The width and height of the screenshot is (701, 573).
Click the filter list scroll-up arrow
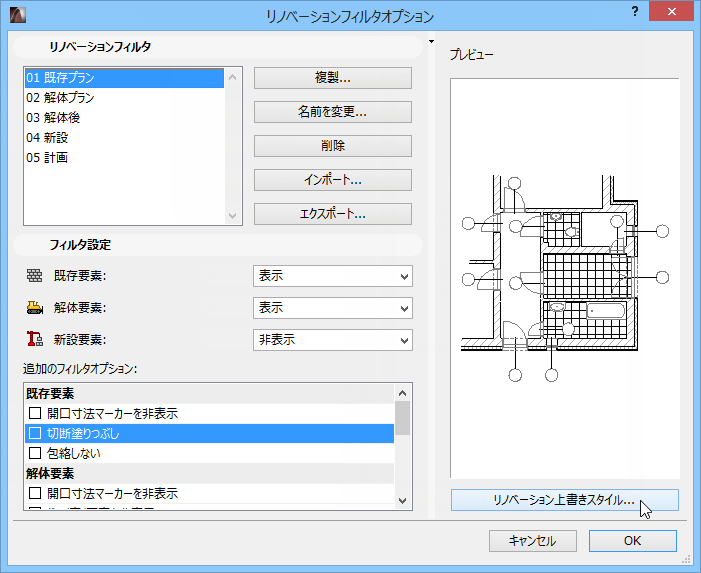(x=232, y=77)
